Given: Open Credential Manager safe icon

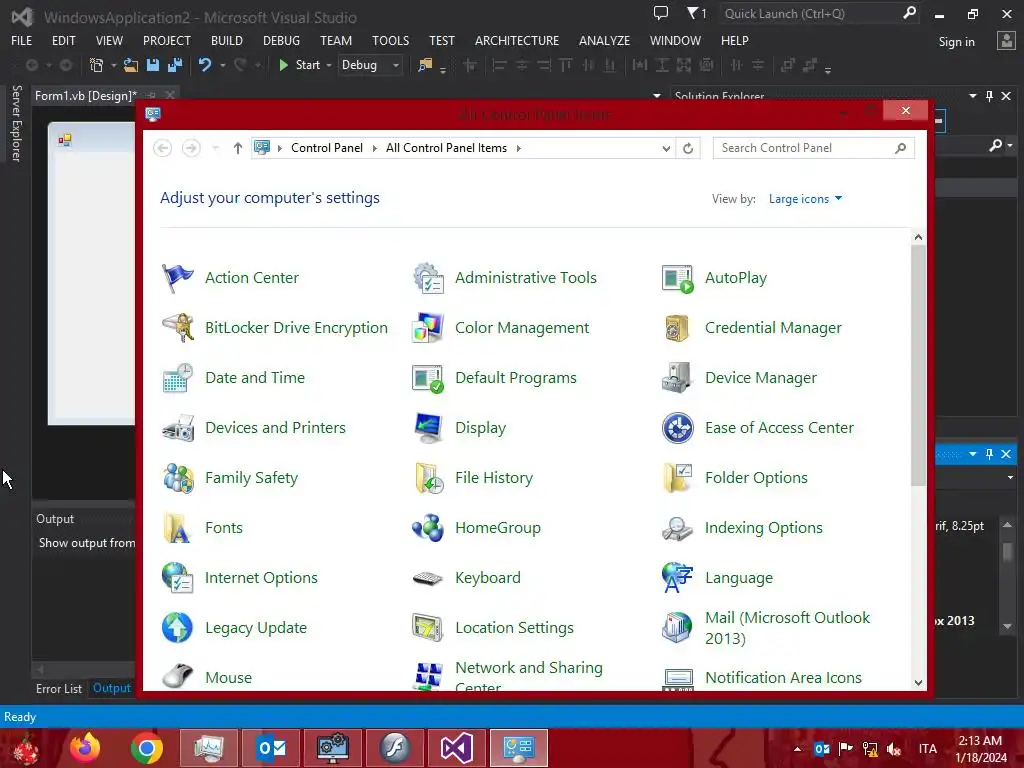Looking at the screenshot, I should 677,328.
